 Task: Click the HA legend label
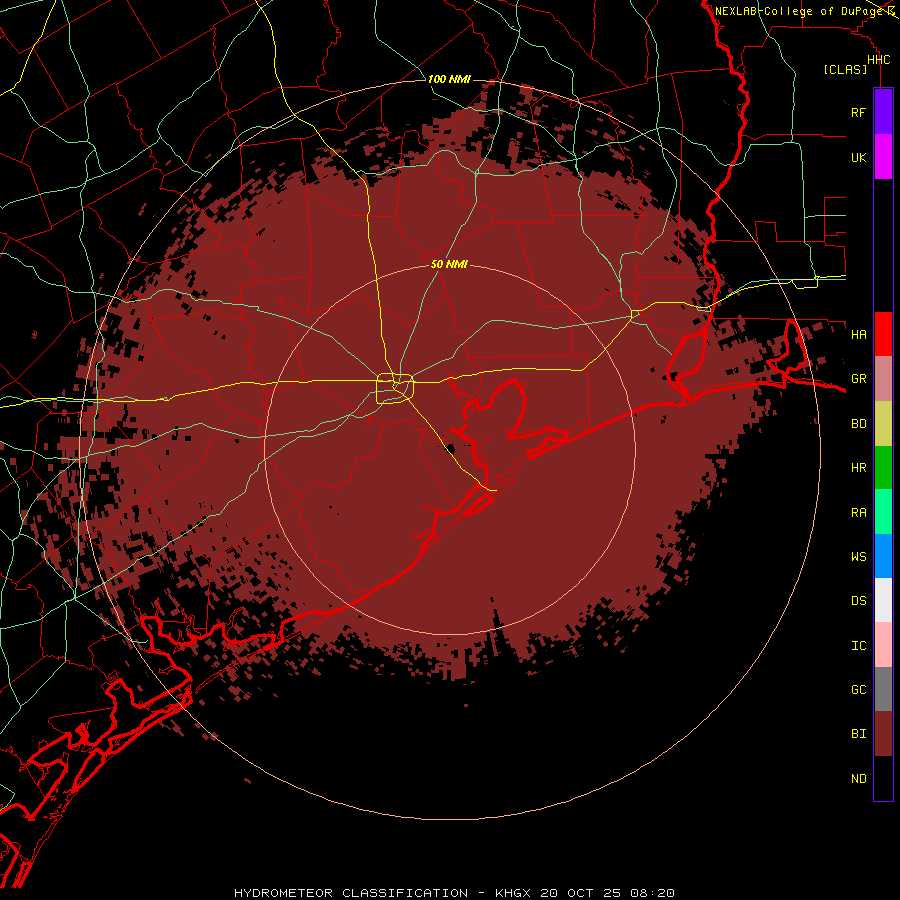858,335
